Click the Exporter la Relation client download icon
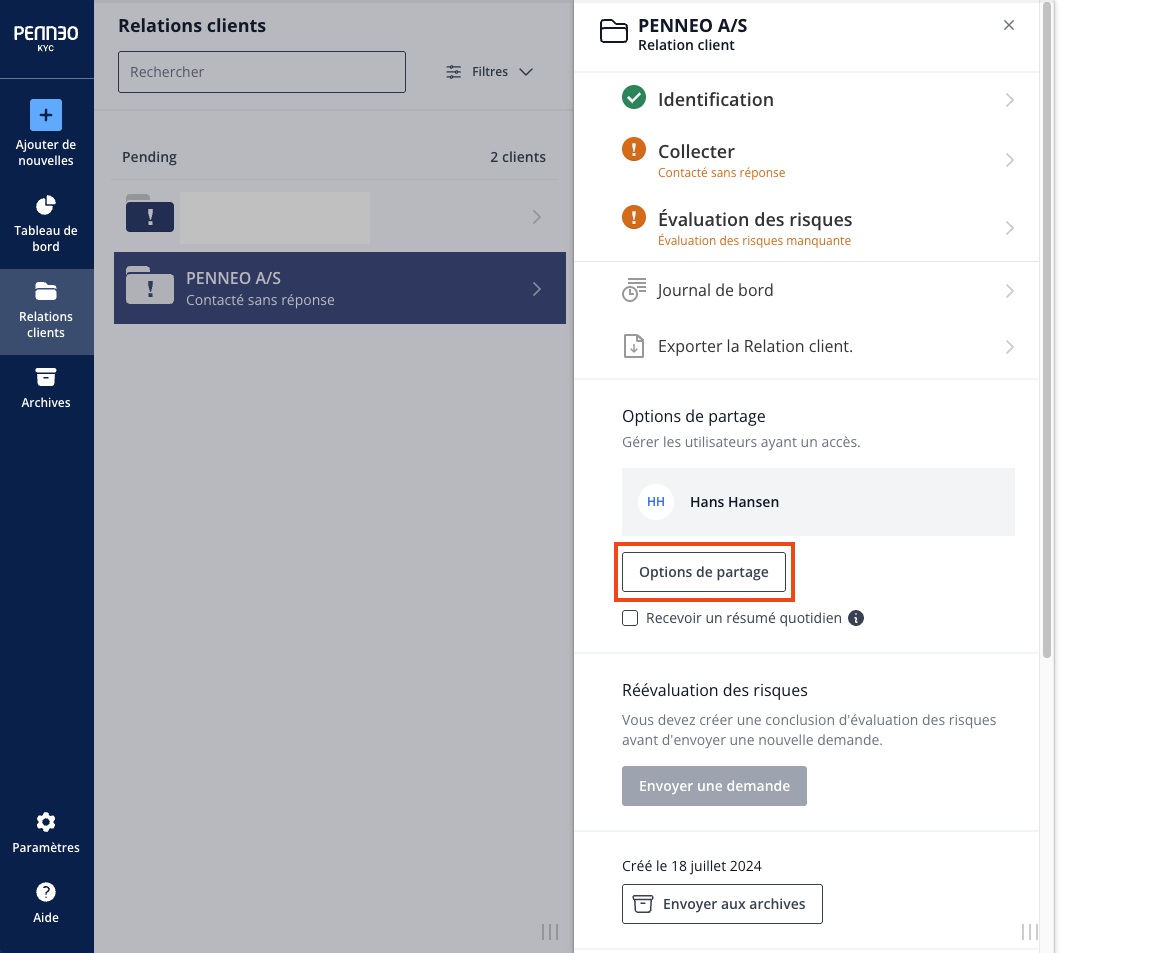This screenshot has width=1172, height=953. click(634, 346)
